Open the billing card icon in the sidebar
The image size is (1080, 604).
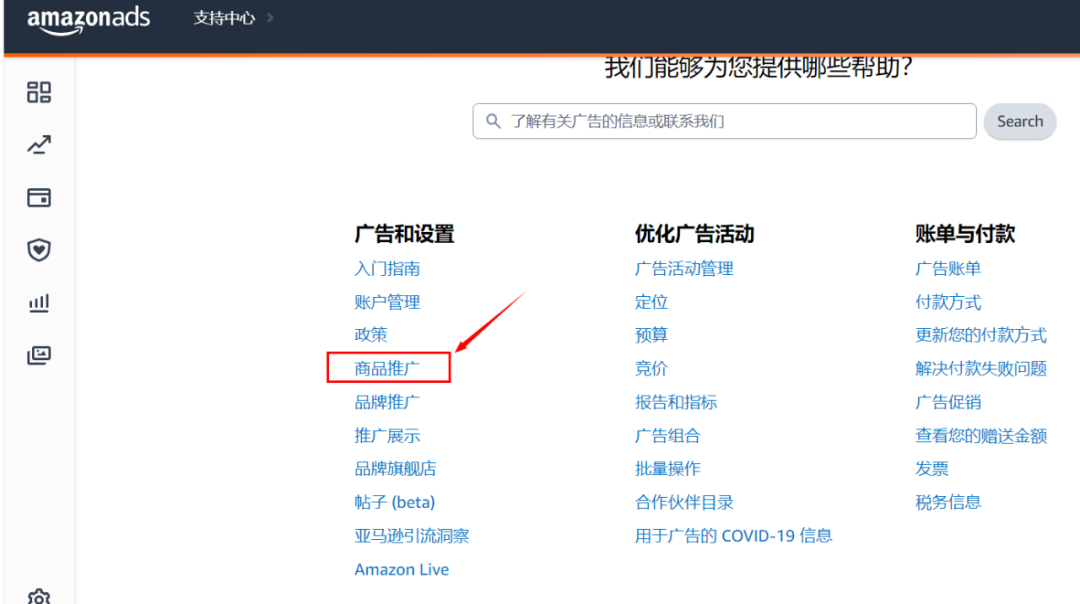pos(38,198)
